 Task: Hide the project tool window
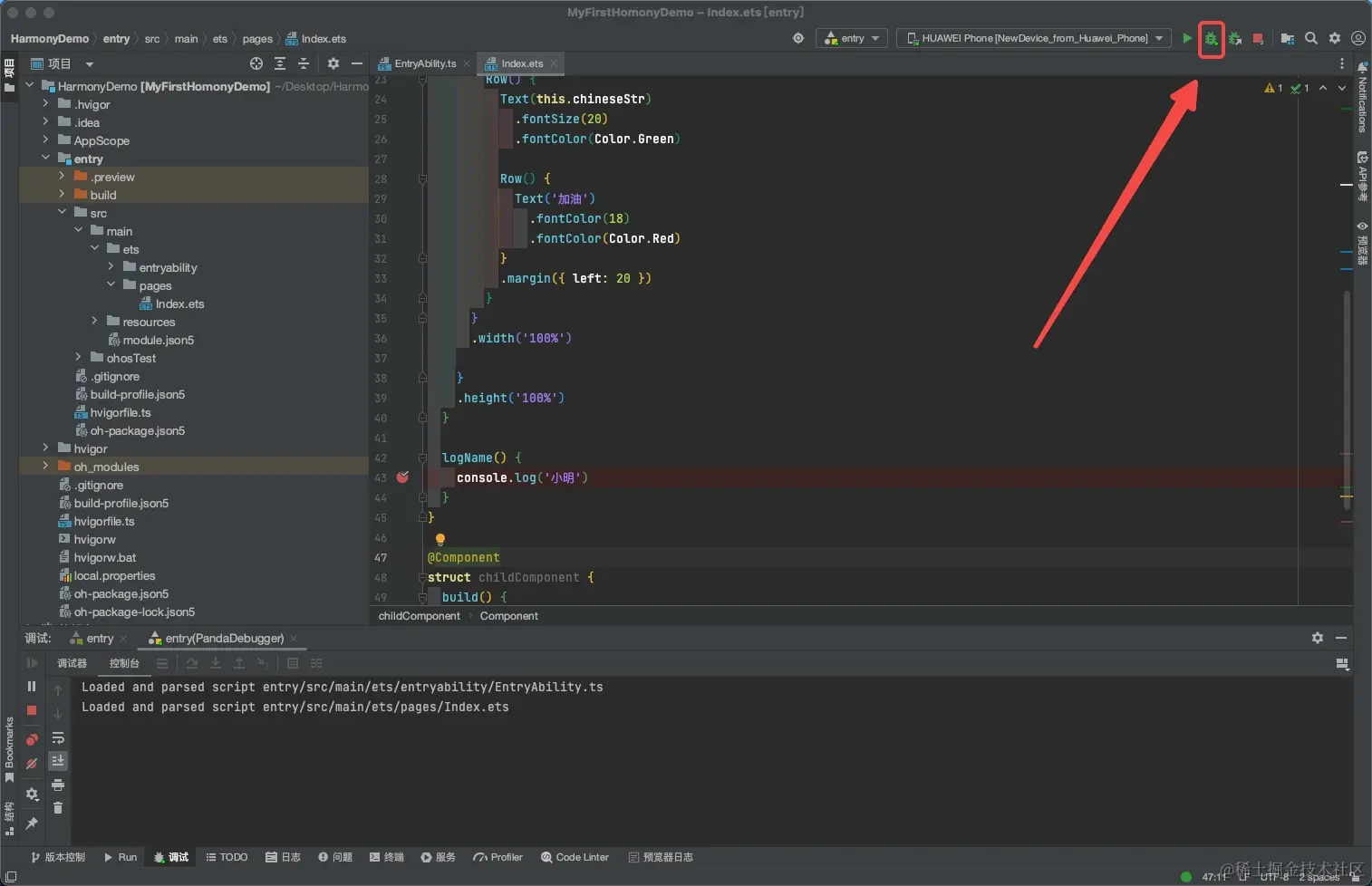[x=357, y=63]
